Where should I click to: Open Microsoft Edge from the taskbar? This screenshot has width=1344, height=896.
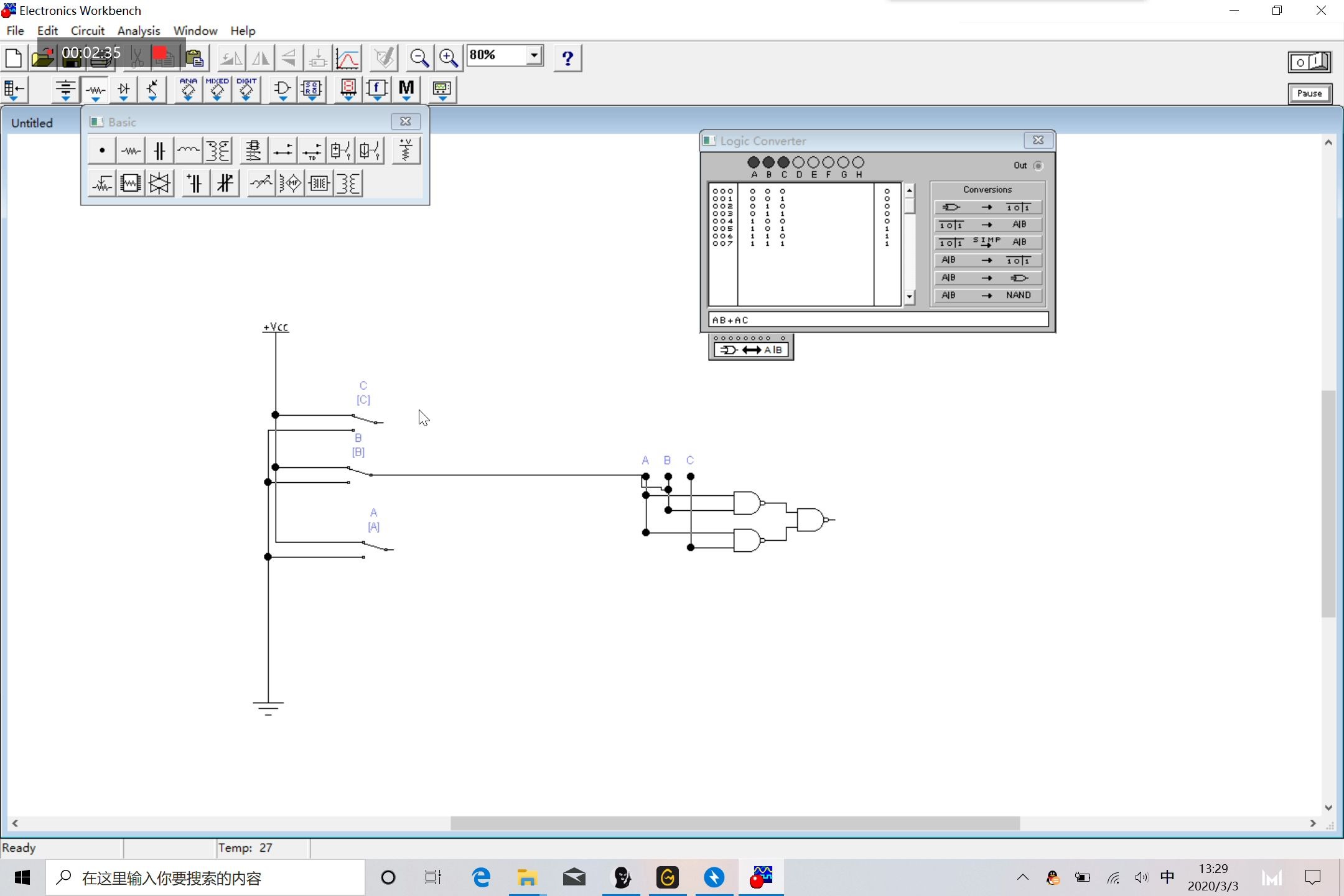pyautogui.click(x=481, y=878)
